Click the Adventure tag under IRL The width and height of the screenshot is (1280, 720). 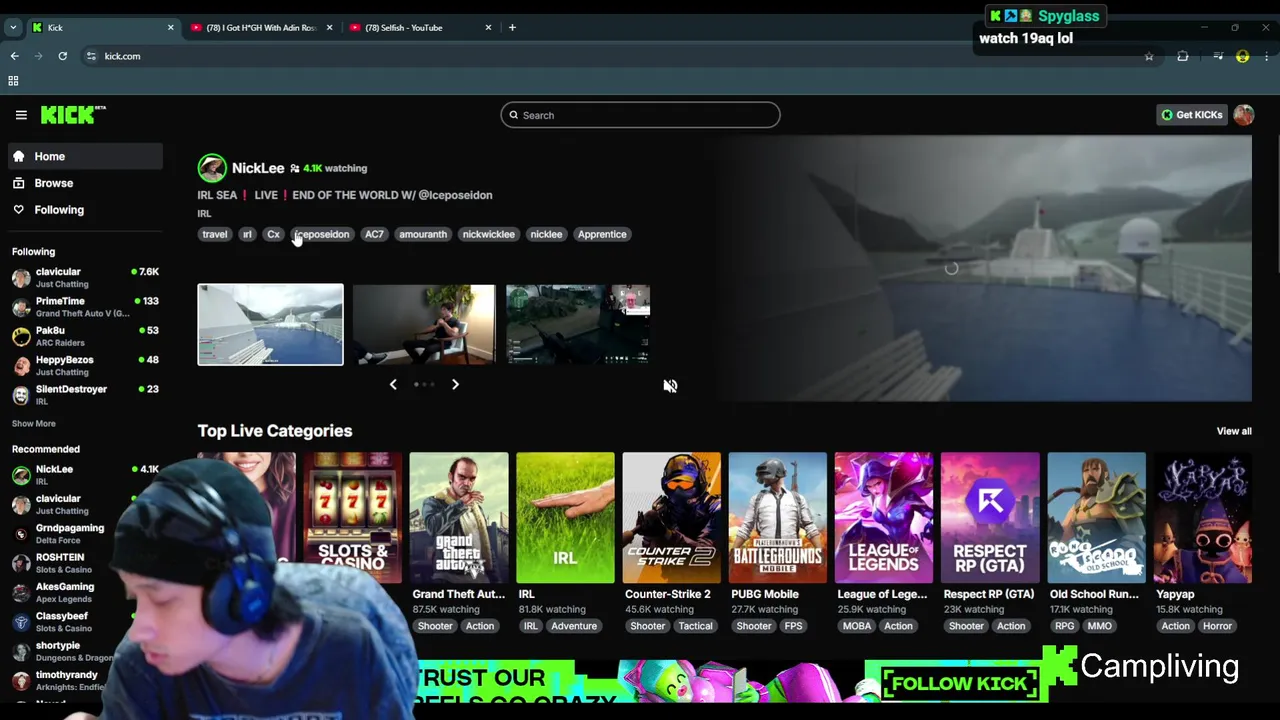(x=574, y=626)
